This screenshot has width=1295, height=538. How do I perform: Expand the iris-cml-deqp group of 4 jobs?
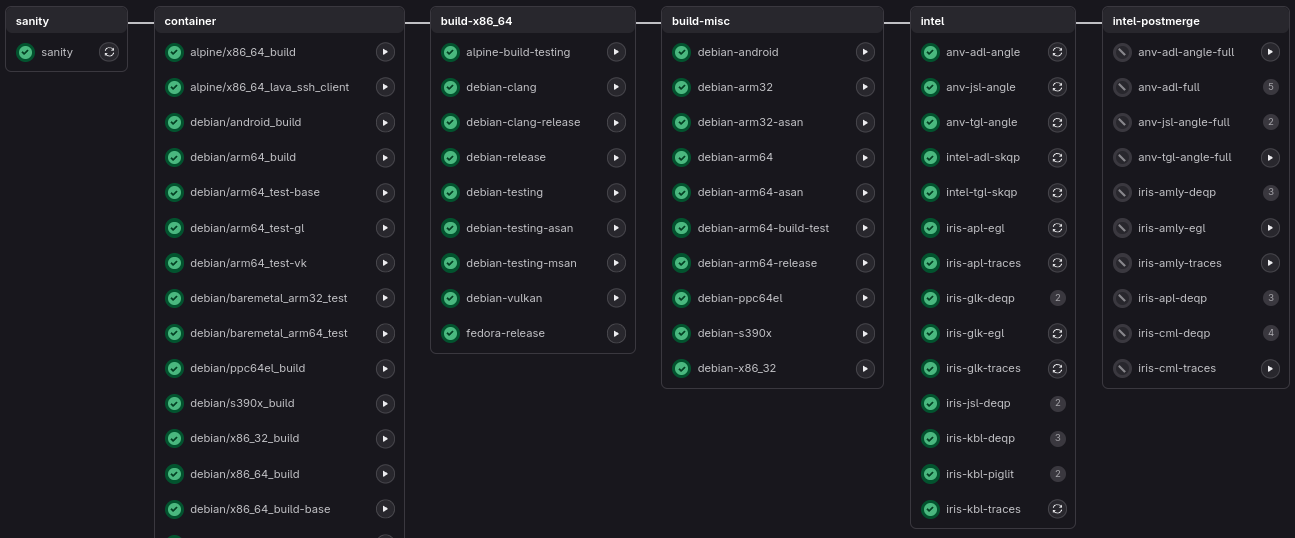tap(1271, 333)
